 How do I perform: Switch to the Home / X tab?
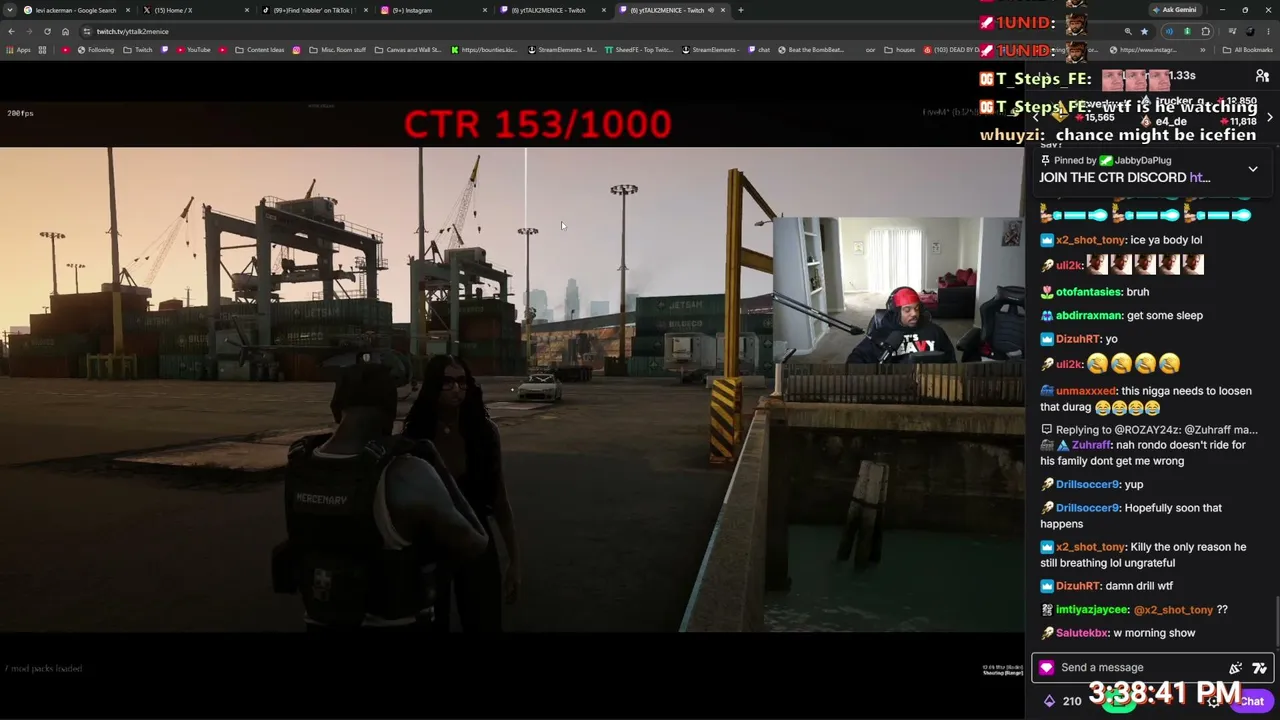196,10
